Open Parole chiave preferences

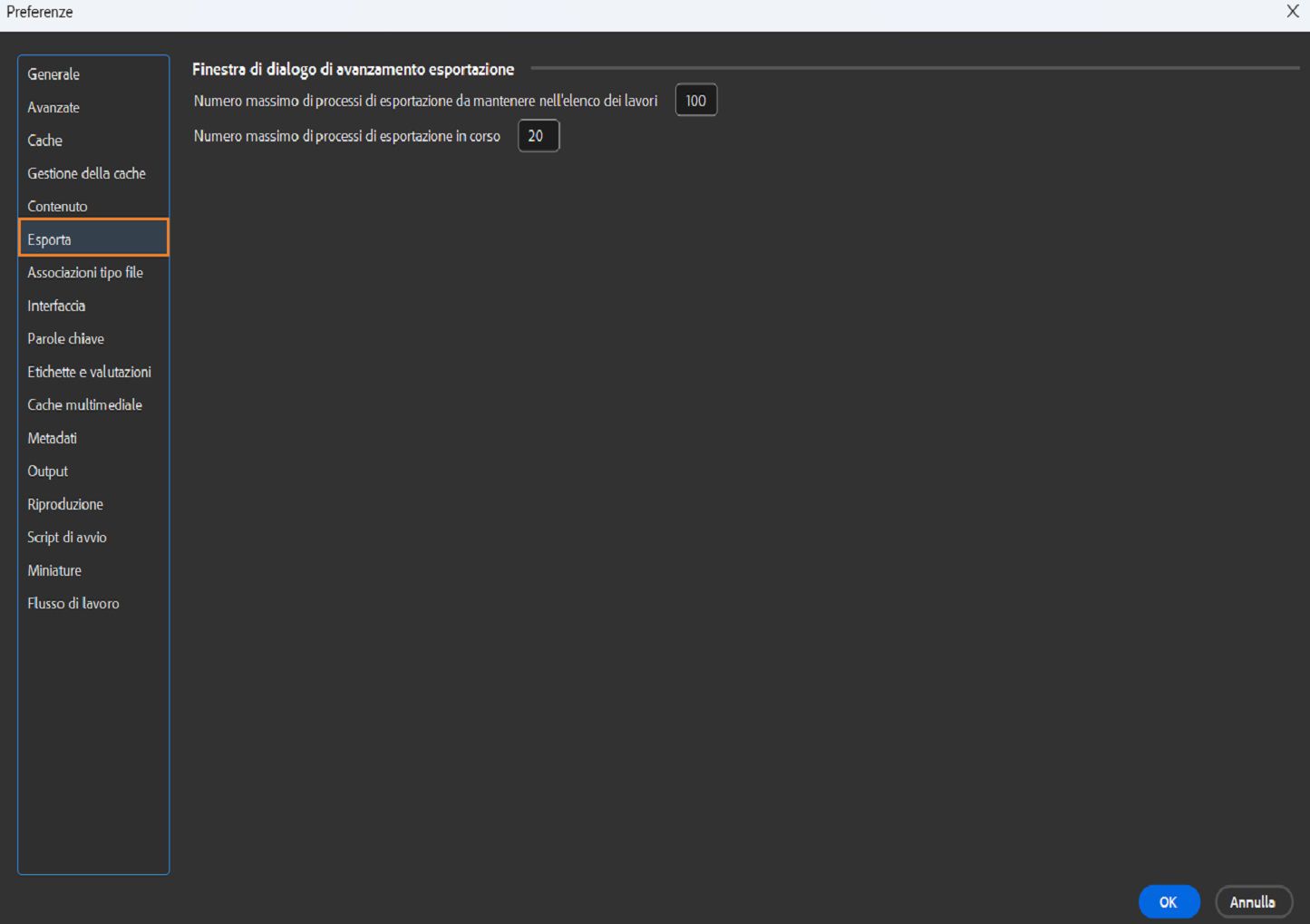[x=93, y=339]
